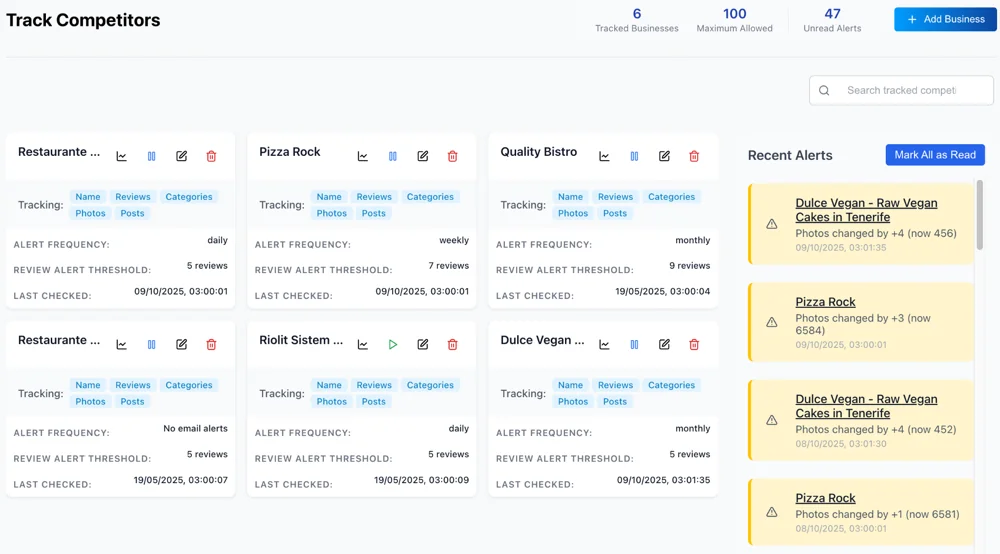The image size is (1000, 554).
Task: Pause tracking on the Pizza Rock card
Action: click(393, 156)
